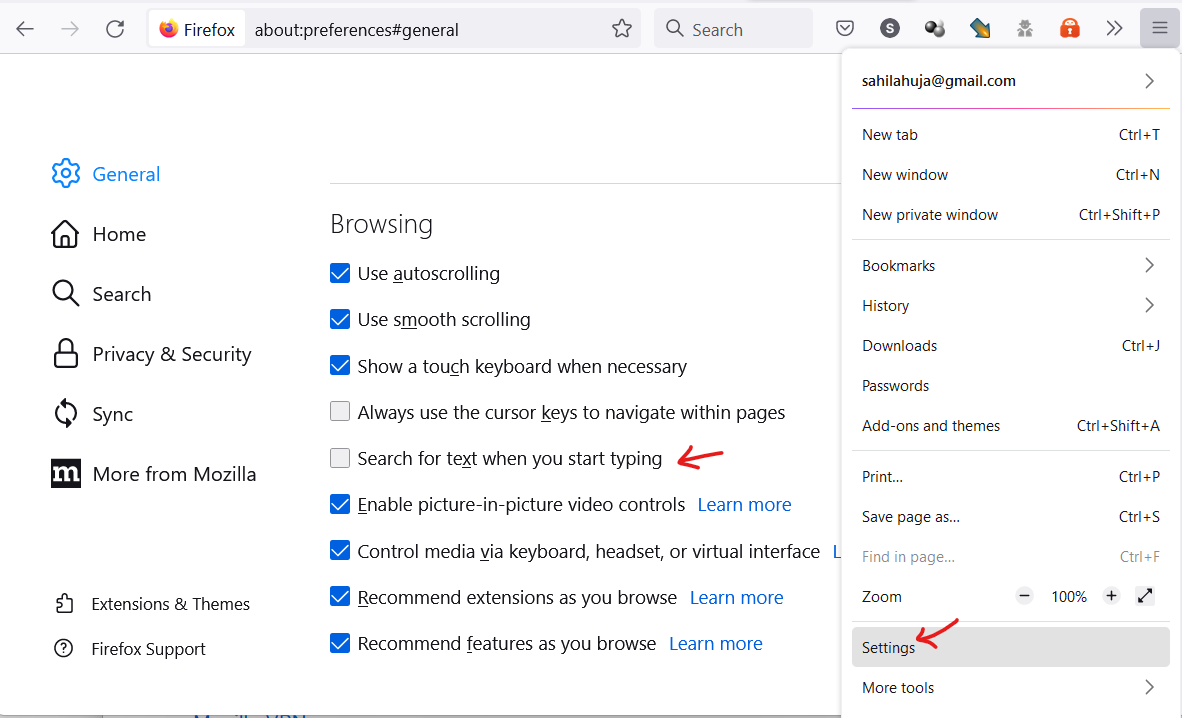Open the Firefox Support link
This screenshot has width=1182, height=718.
tap(148, 649)
